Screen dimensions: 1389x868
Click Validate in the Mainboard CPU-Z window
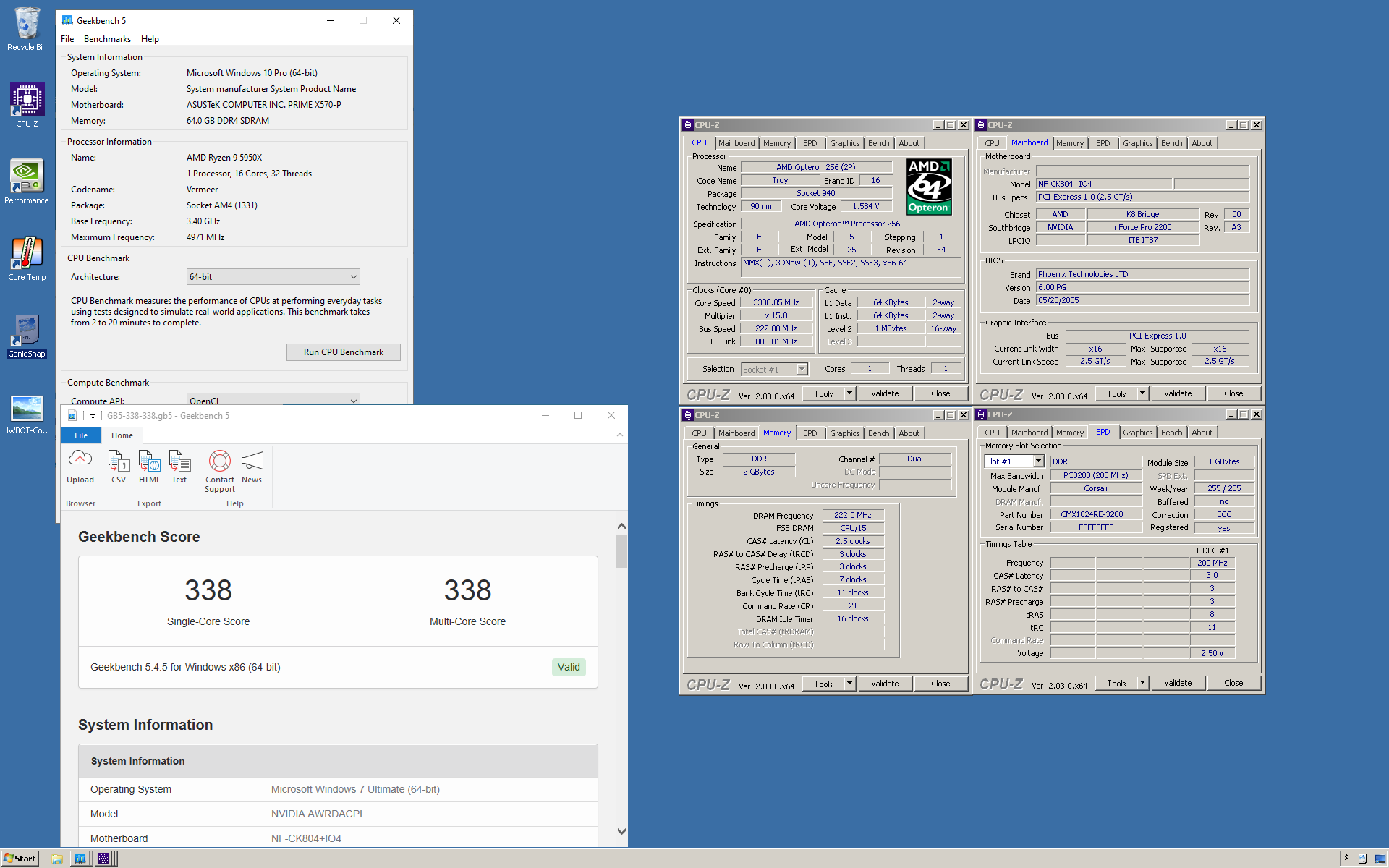coord(1178,393)
